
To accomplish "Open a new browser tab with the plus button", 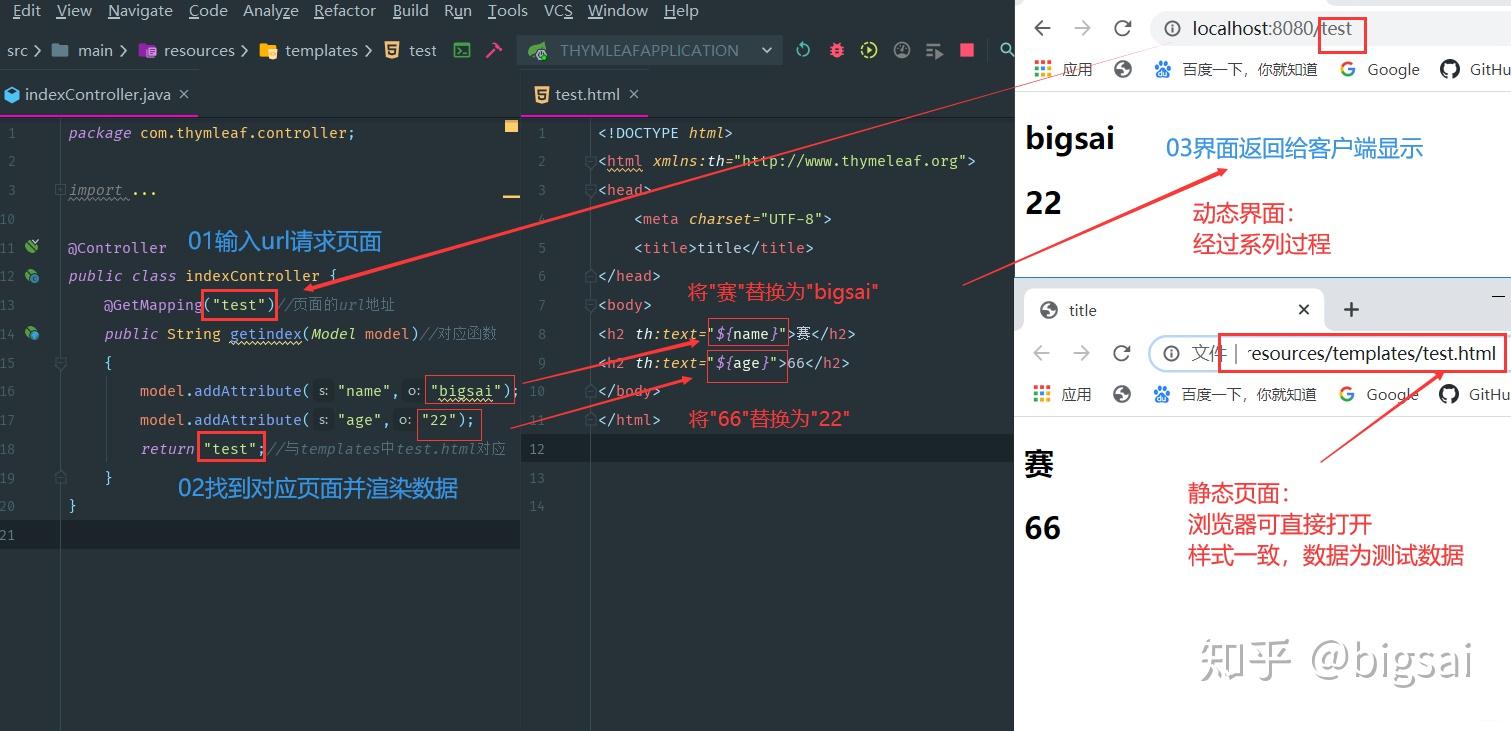I will [1350, 310].
